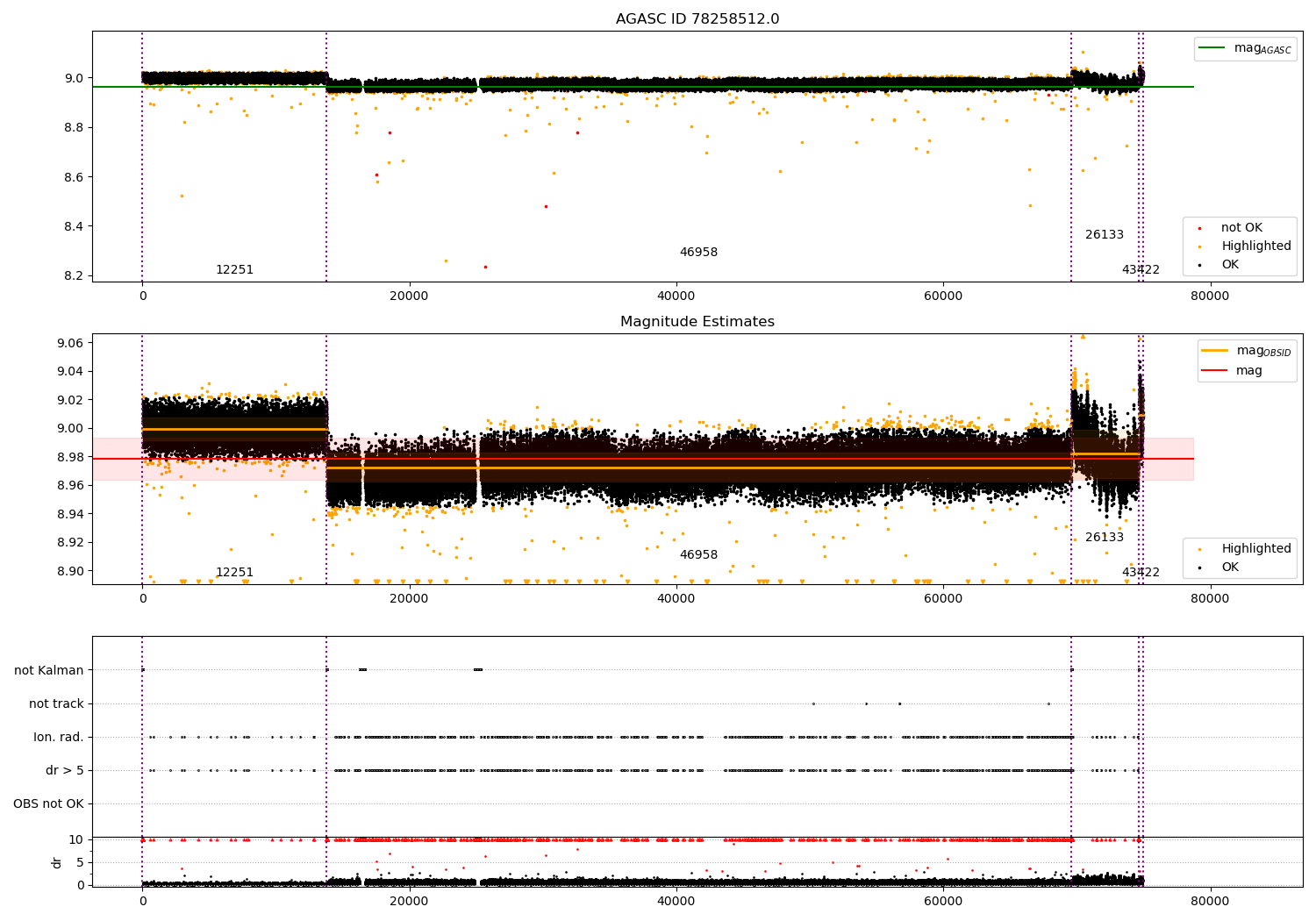Viewport: 1316px width, 921px height.
Task: Click the '8.8' y-axis tick label
Action: [x=74, y=127]
